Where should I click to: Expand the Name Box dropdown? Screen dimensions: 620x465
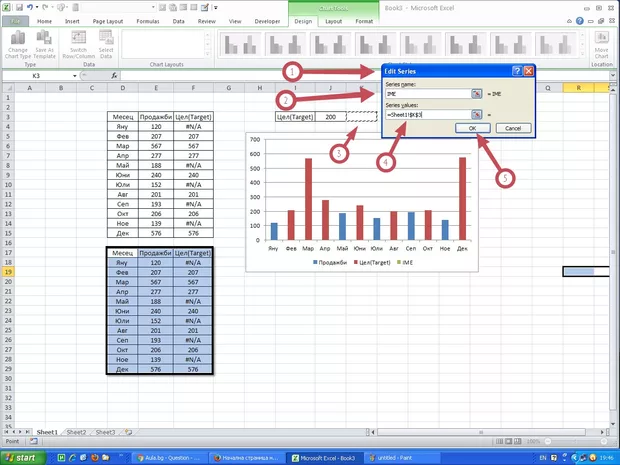74,76
